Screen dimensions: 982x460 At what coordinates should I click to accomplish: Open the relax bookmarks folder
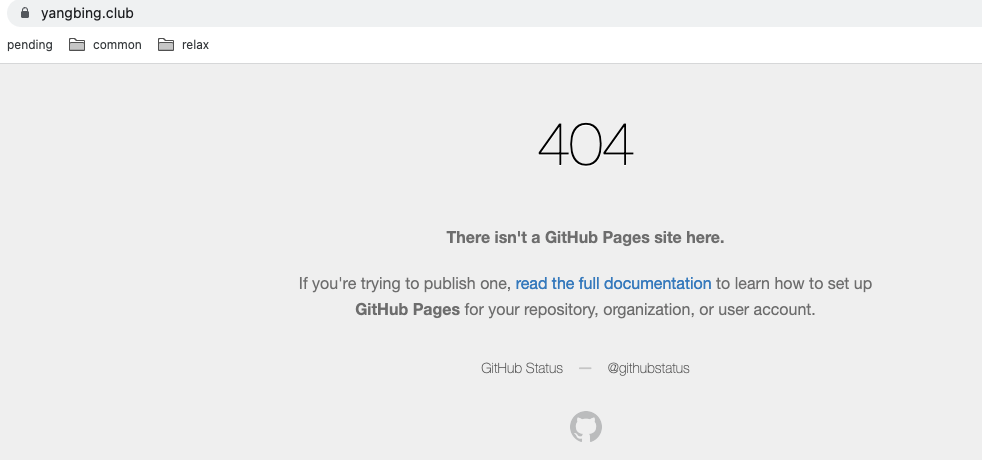(x=183, y=45)
